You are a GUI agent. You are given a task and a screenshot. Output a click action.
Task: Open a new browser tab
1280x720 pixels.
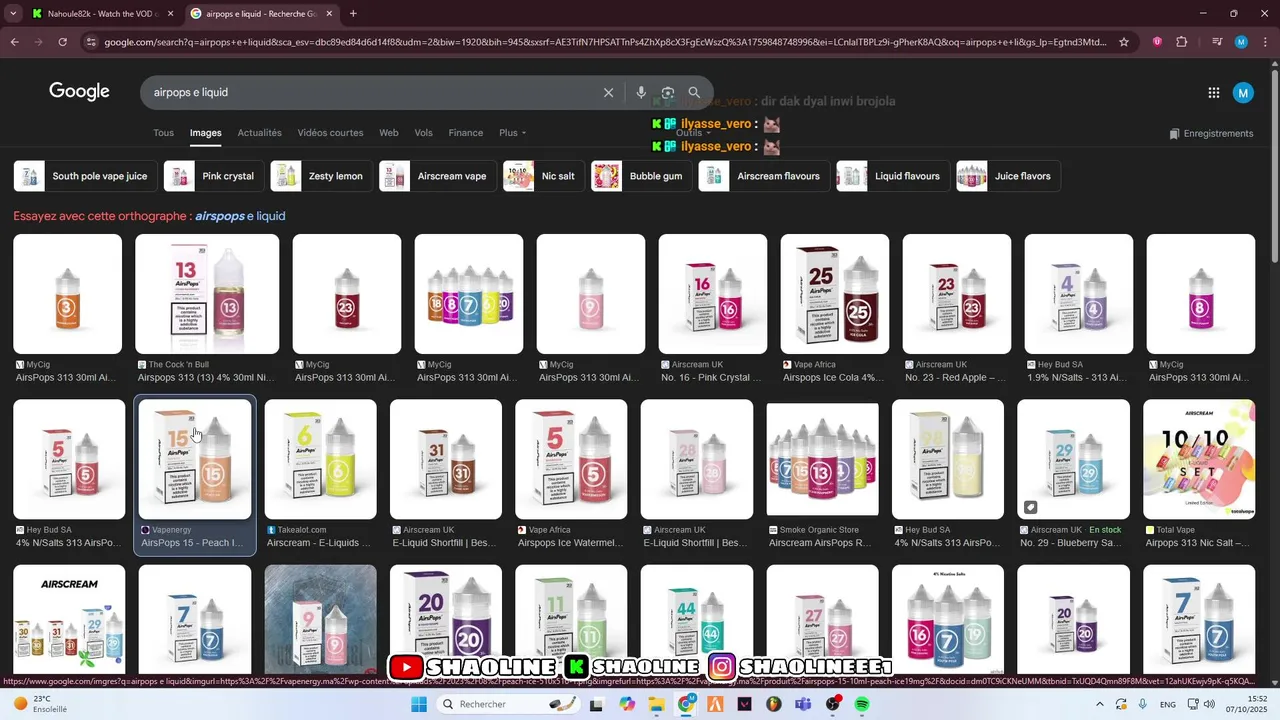click(x=353, y=14)
